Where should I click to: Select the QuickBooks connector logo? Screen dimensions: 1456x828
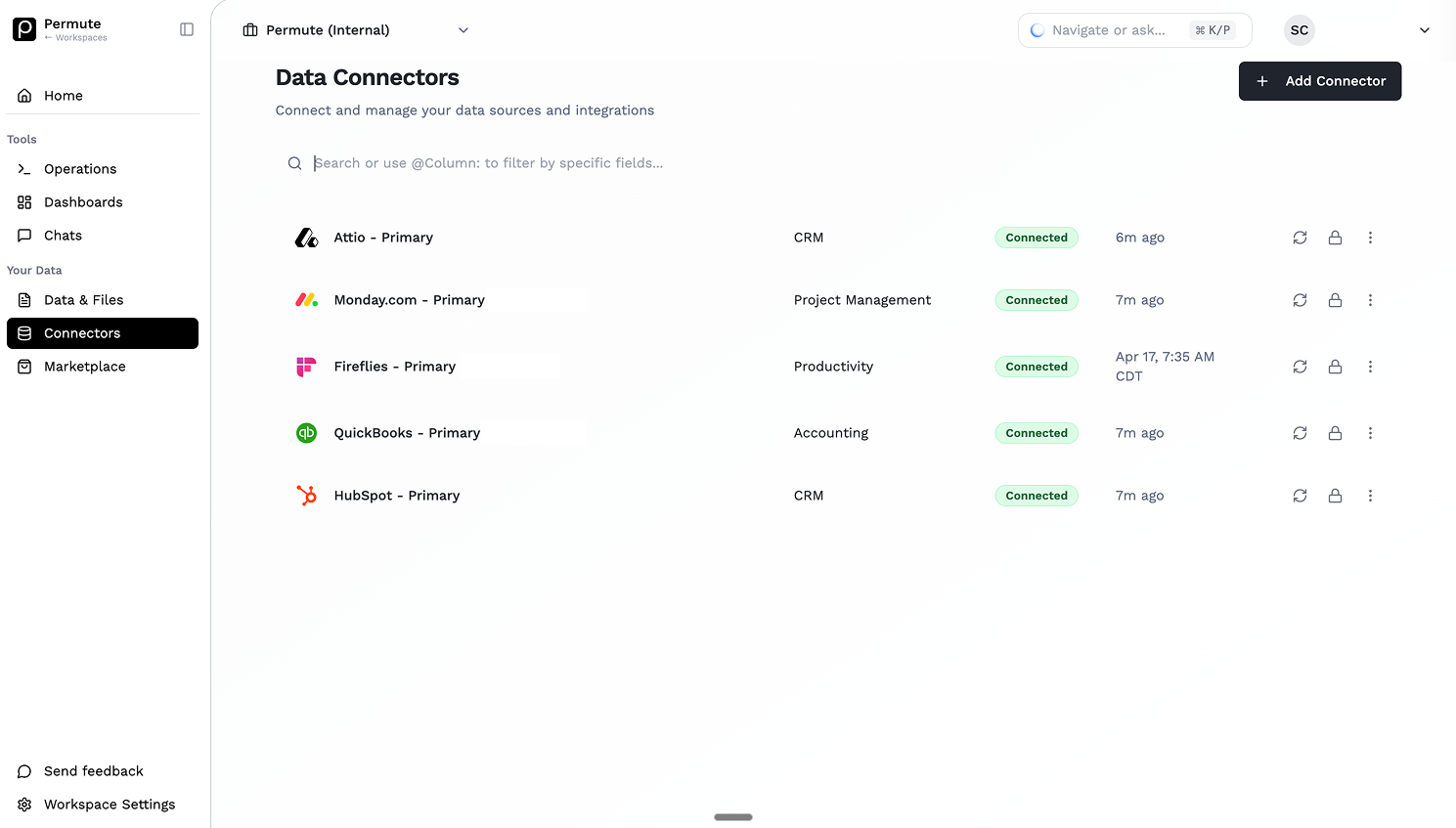coord(306,432)
